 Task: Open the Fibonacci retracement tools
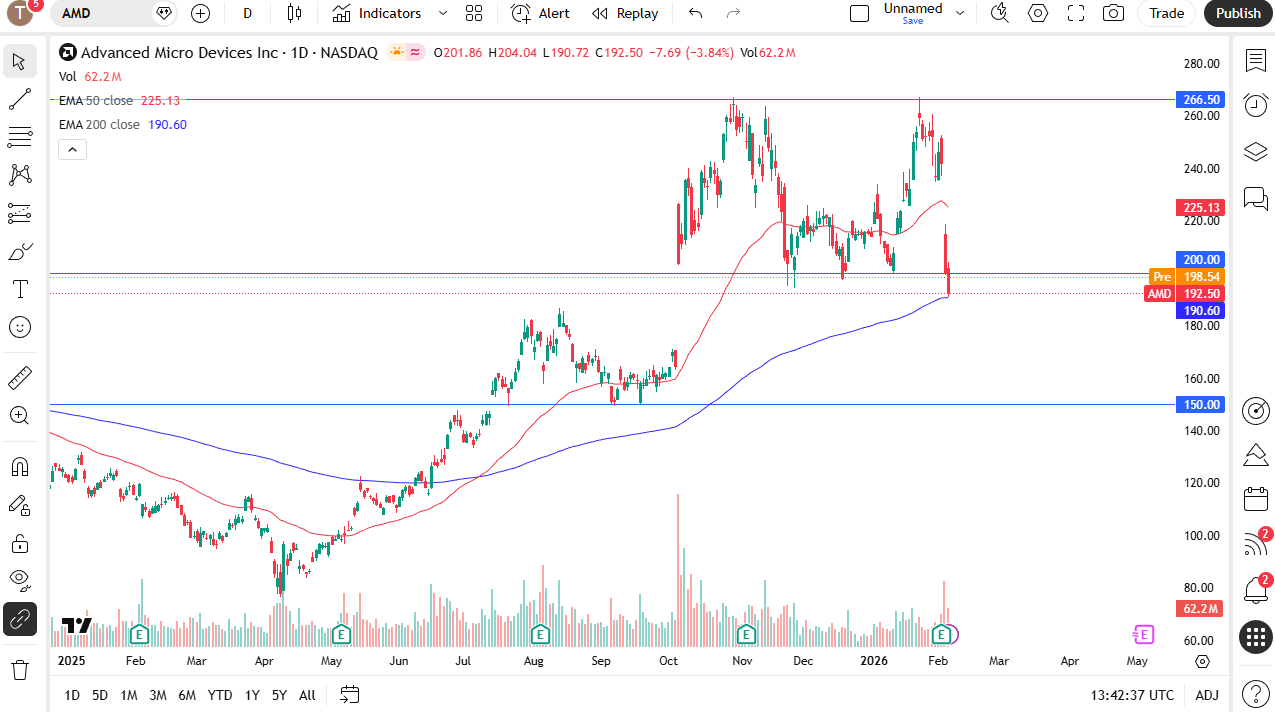(x=19, y=137)
